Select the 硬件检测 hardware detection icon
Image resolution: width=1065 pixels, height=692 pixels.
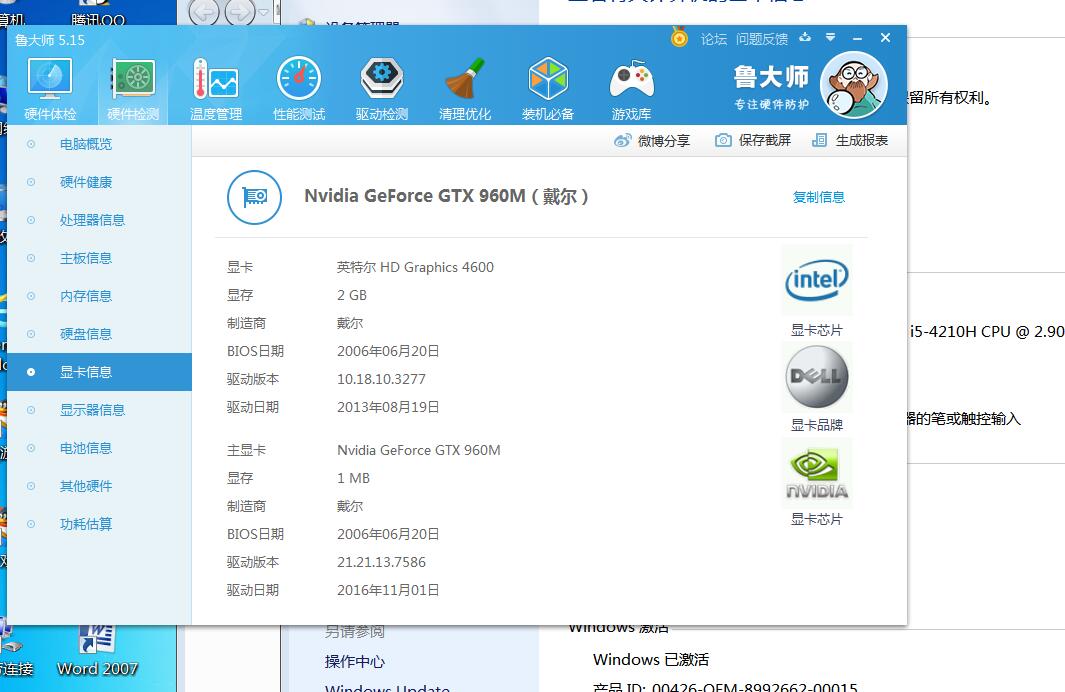pyautogui.click(x=133, y=88)
